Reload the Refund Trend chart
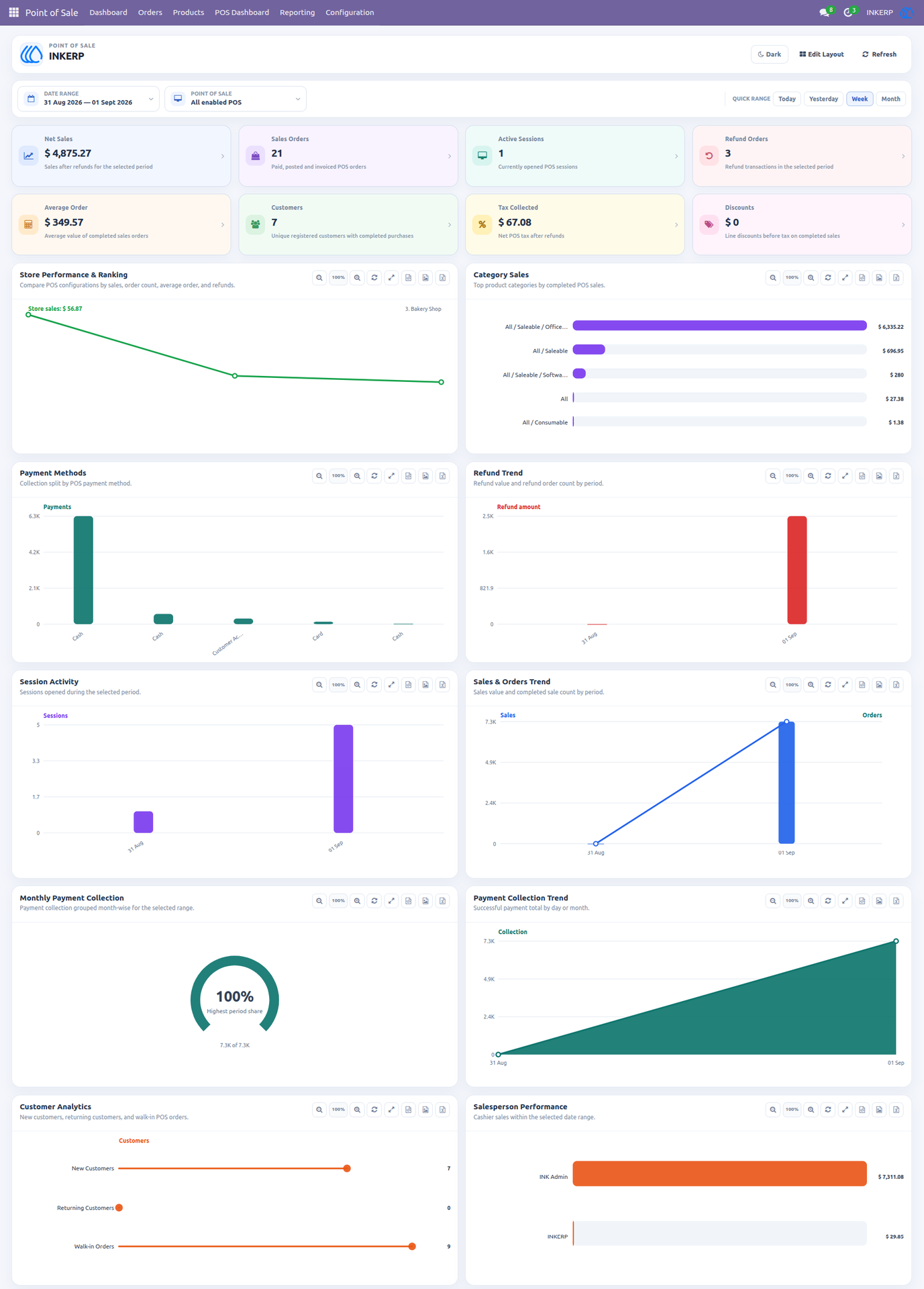The width and height of the screenshot is (924, 1289). [828, 476]
